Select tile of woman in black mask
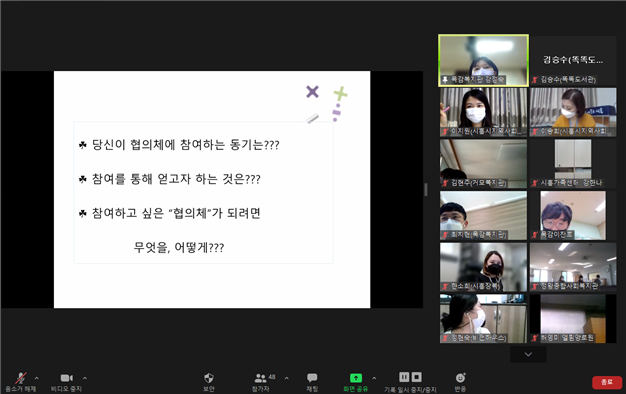 (483, 267)
